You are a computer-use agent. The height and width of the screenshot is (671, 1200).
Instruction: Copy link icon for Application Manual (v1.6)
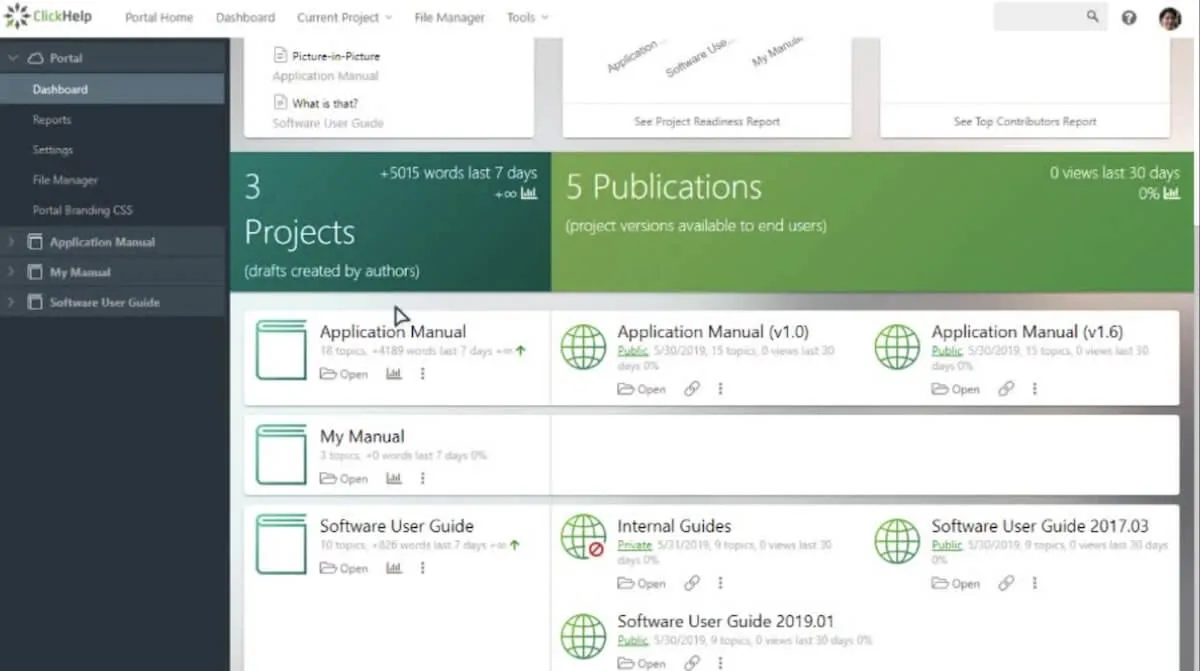click(x=1006, y=388)
